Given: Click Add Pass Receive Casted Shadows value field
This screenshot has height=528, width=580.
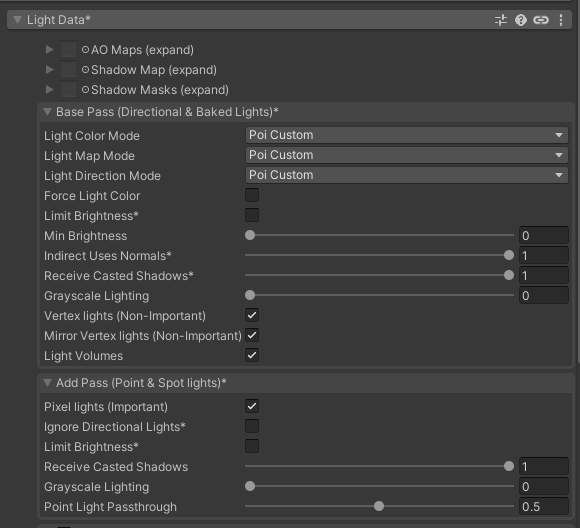Looking at the screenshot, I should click(x=544, y=467).
